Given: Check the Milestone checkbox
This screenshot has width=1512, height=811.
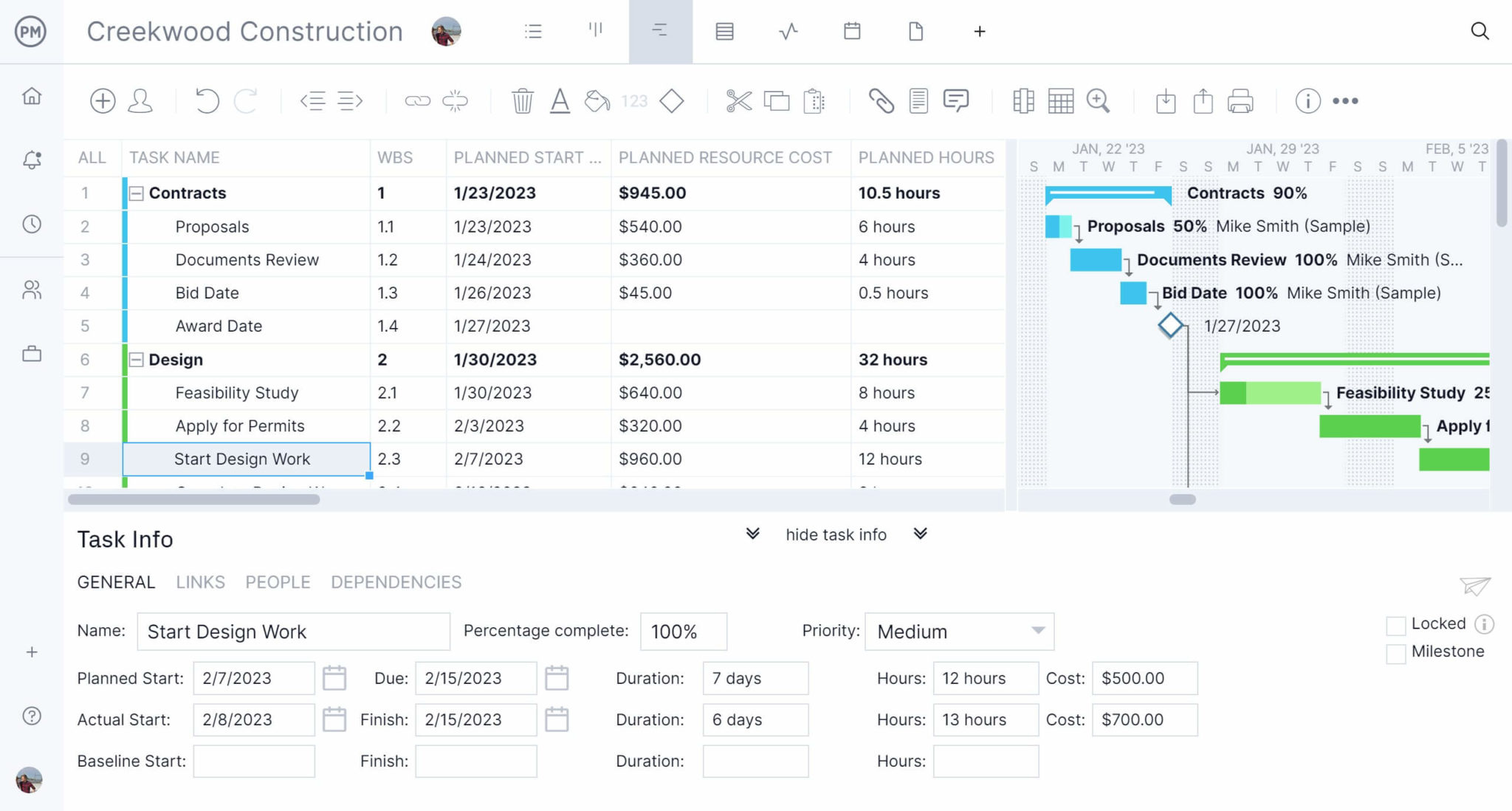Looking at the screenshot, I should [1396, 654].
